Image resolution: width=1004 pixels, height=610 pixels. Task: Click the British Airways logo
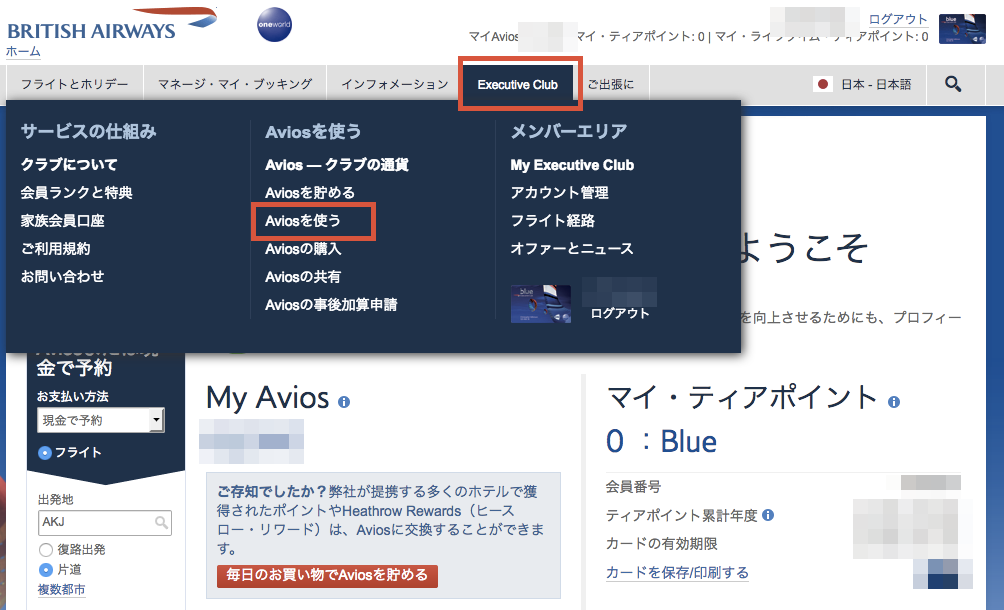coord(112,25)
